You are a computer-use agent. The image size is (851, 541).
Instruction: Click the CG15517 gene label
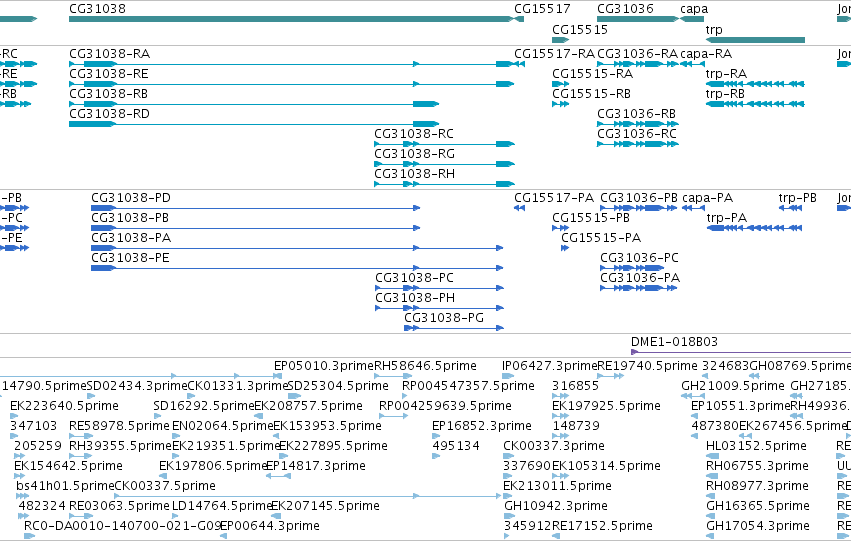point(542,9)
